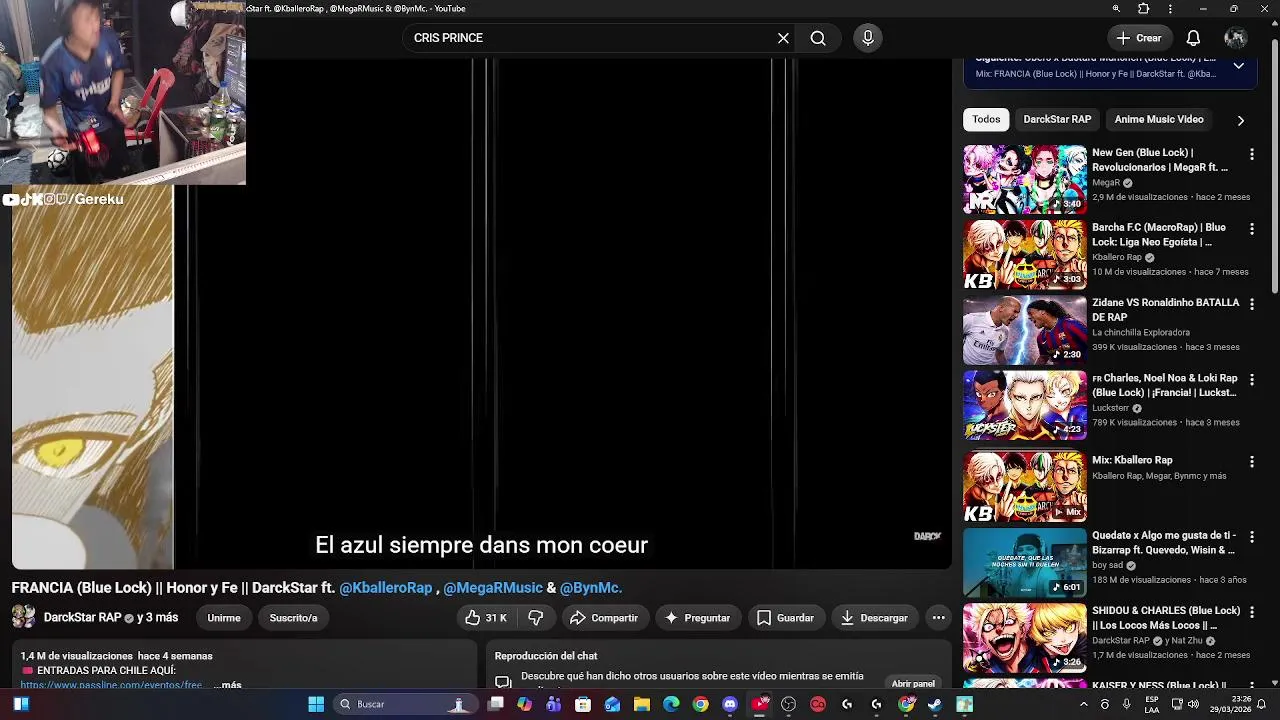This screenshot has height=720, width=1280.
Task: Open the browser three-dot menu
Action: pyautogui.click(x=1170, y=9)
